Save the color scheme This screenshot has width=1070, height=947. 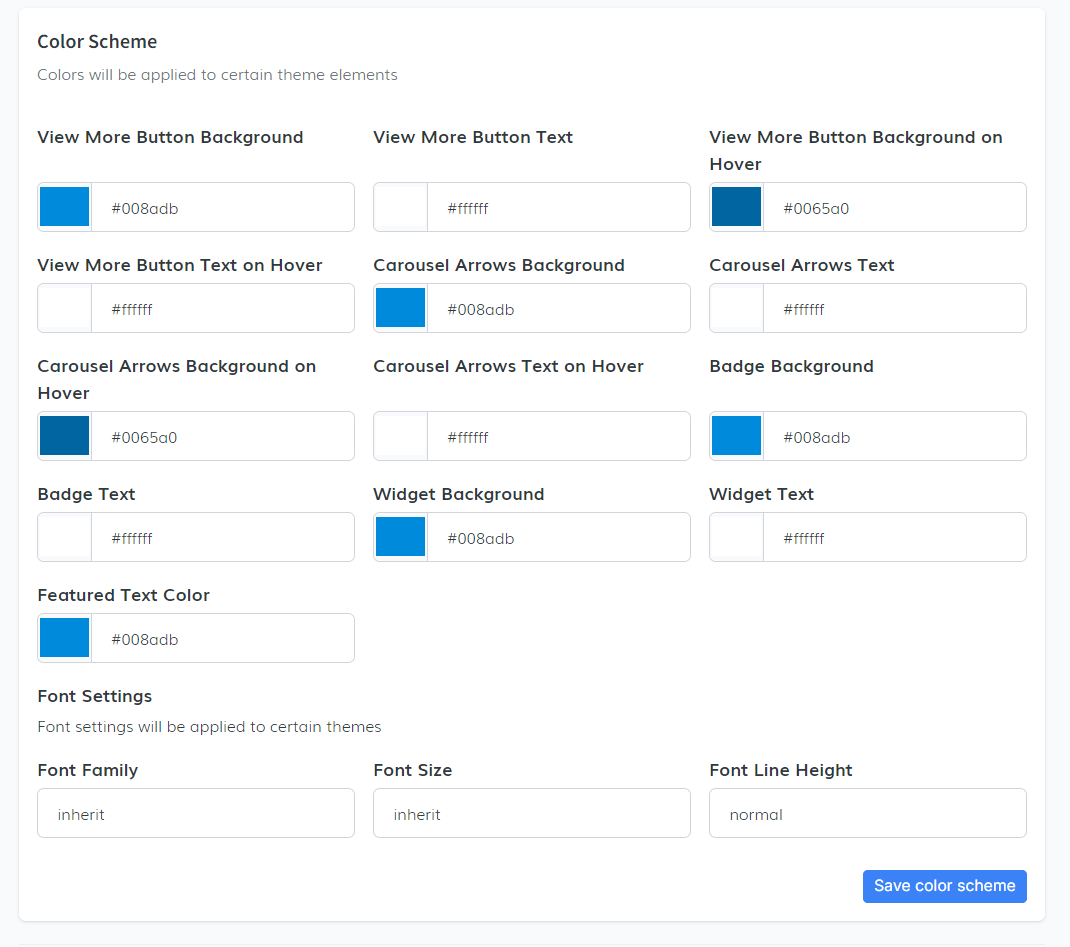944,886
